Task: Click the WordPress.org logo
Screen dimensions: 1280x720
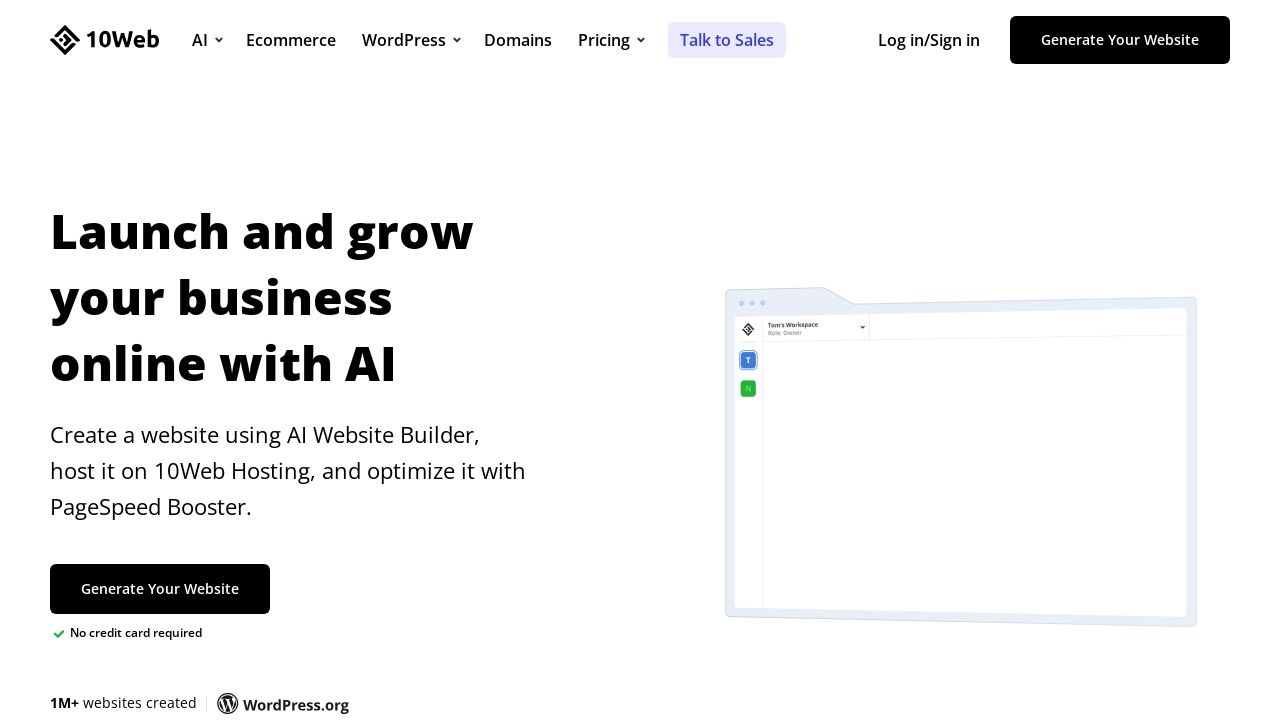Action: [x=283, y=704]
